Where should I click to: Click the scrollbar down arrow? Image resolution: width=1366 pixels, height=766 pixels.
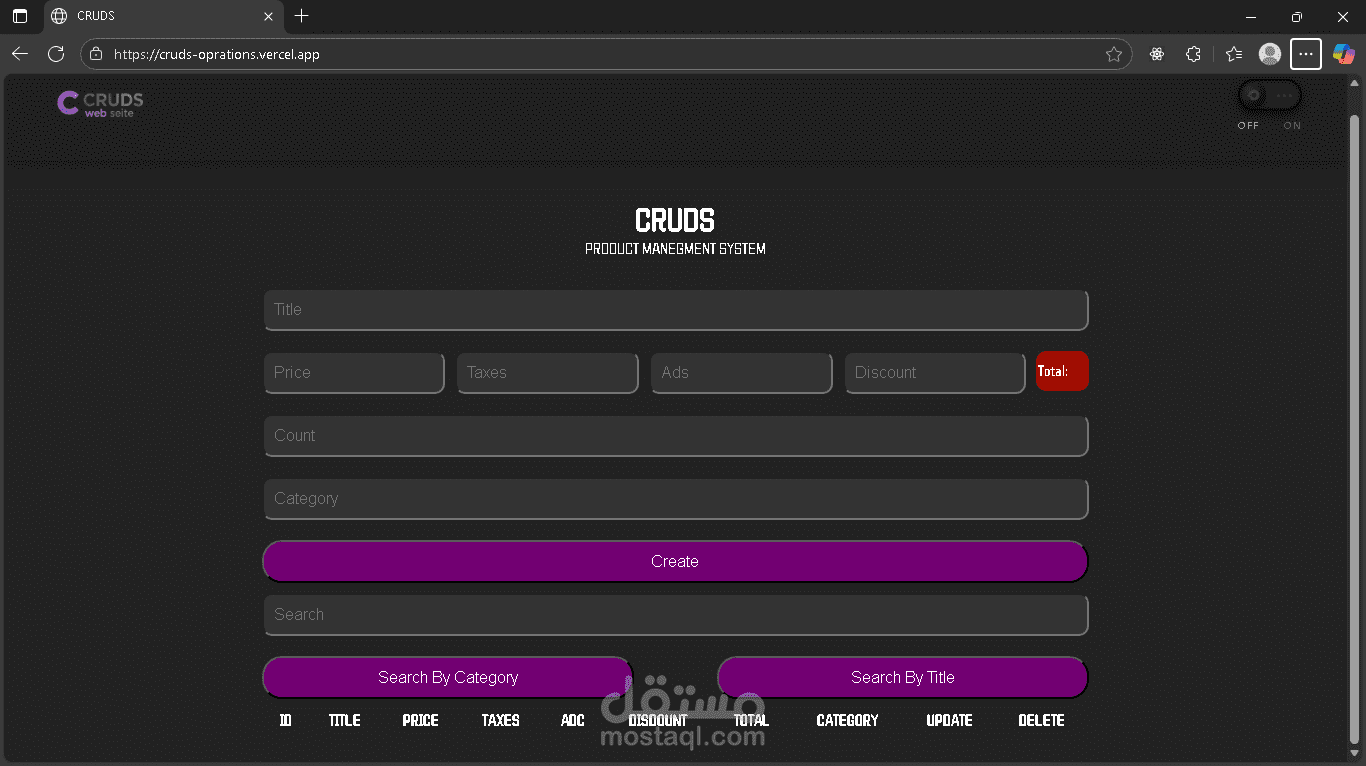tap(1355, 752)
